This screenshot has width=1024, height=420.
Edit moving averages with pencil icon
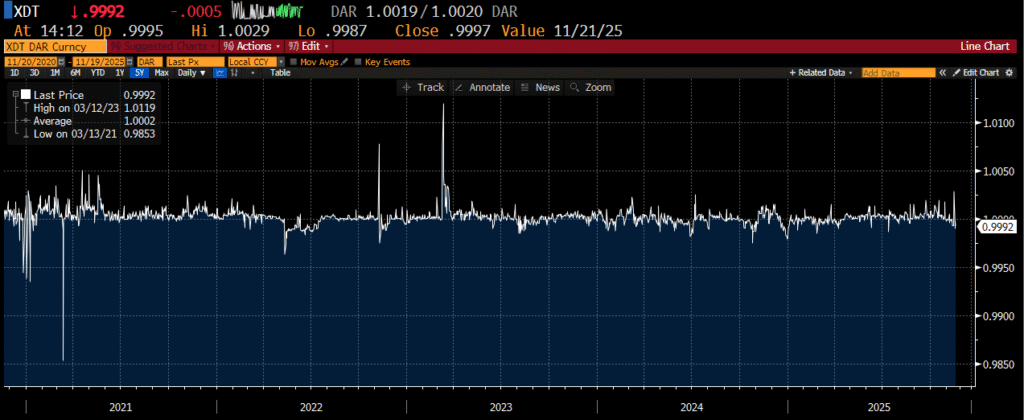click(345, 61)
